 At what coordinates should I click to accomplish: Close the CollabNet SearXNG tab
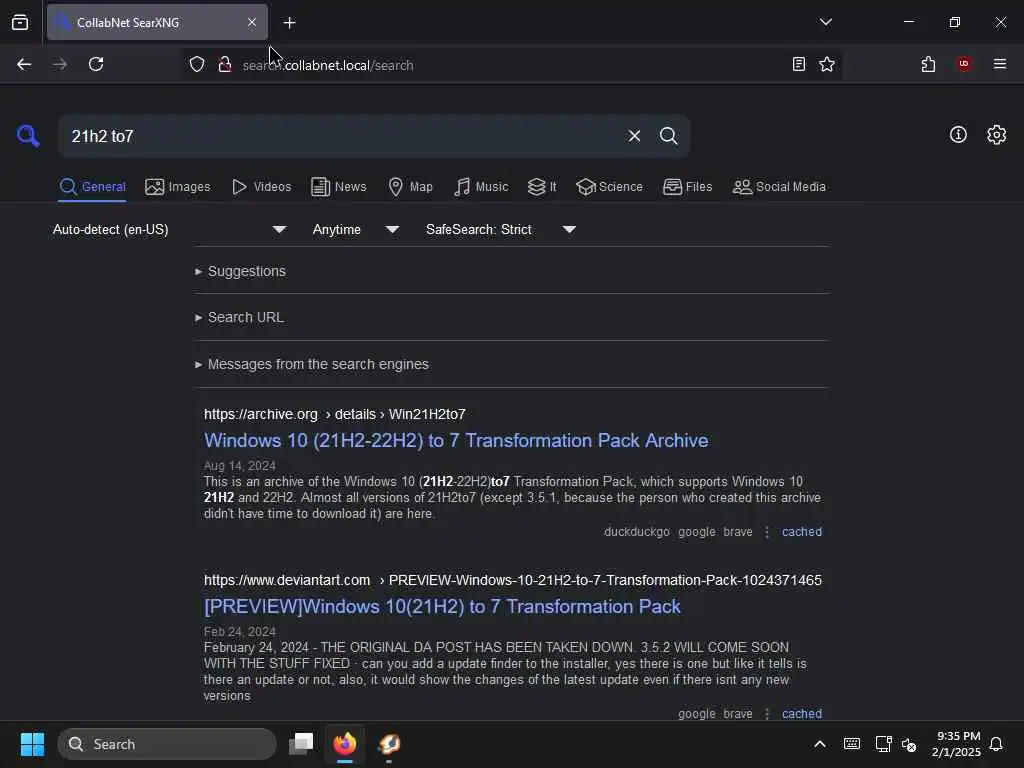(252, 22)
